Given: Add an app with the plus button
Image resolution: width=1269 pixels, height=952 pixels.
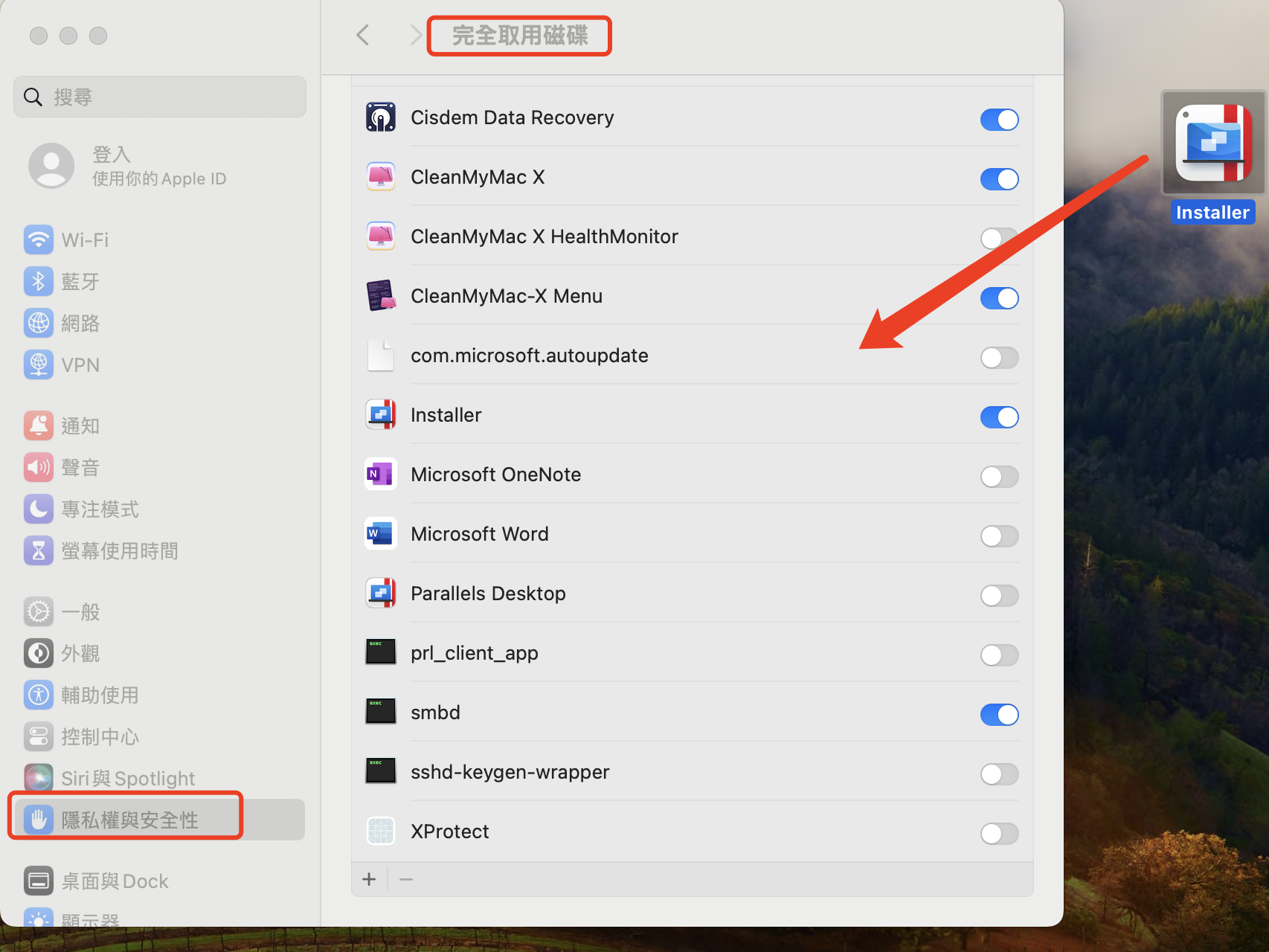Looking at the screenshot, I should pyautogui.click(x=369, y=880).
